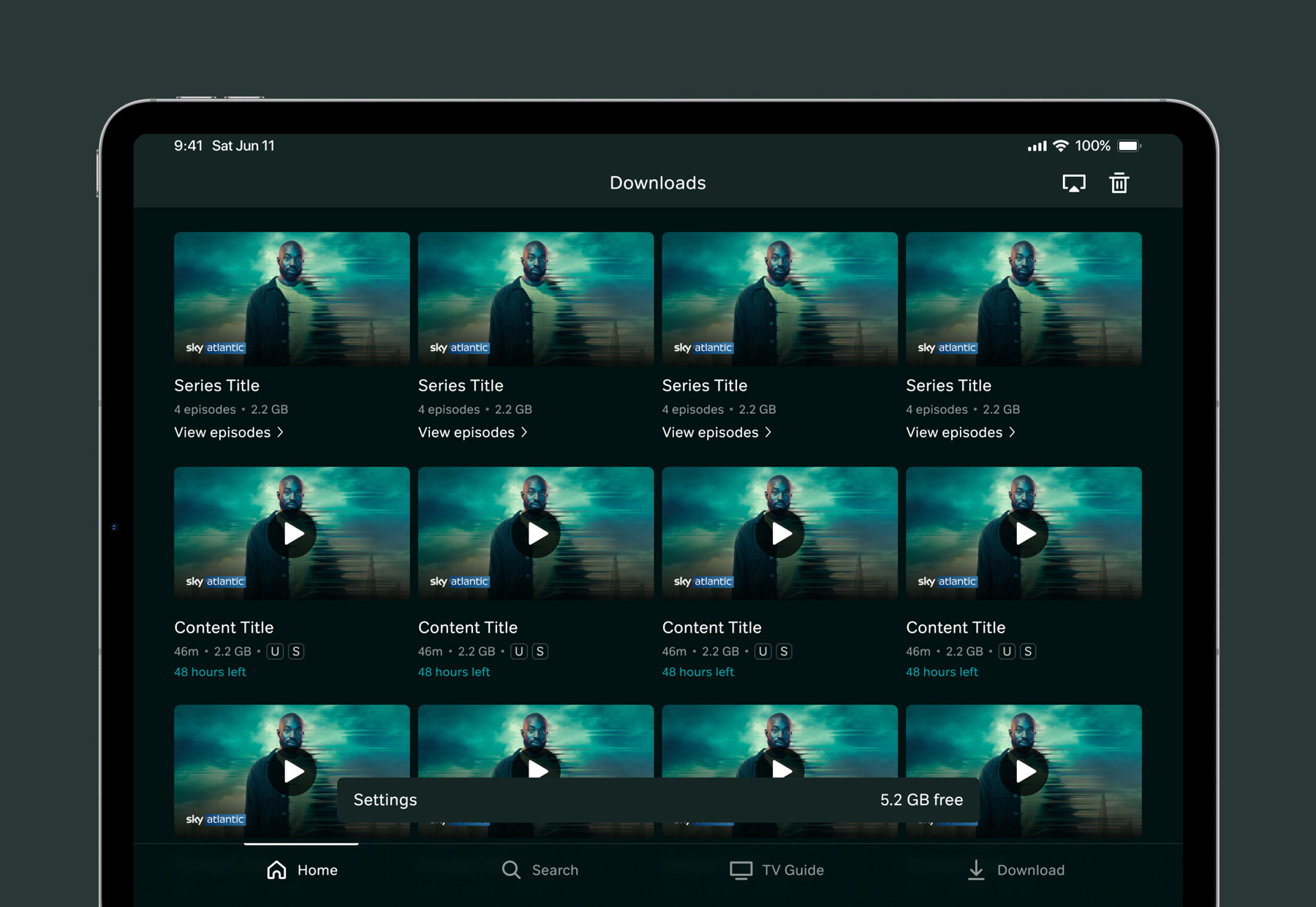
Task: Tap the Home house icon
Action: [x=276, y=870]
